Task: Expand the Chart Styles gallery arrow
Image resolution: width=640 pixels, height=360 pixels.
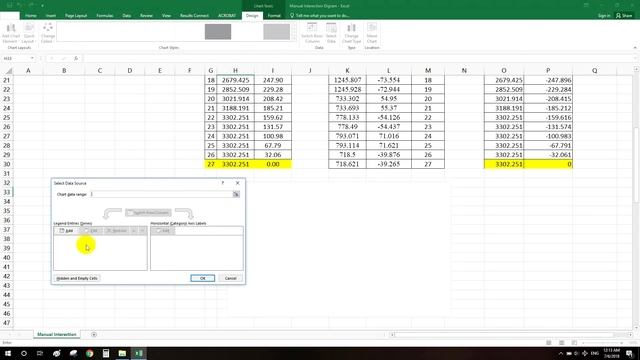Action: pos(294,38)
